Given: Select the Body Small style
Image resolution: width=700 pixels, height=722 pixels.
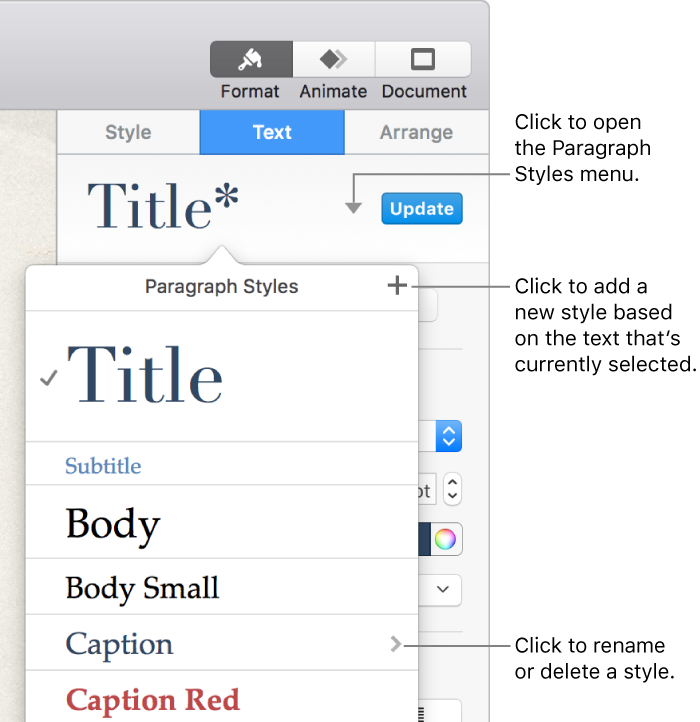Looking at the screenshot, I should click(222, 587).
